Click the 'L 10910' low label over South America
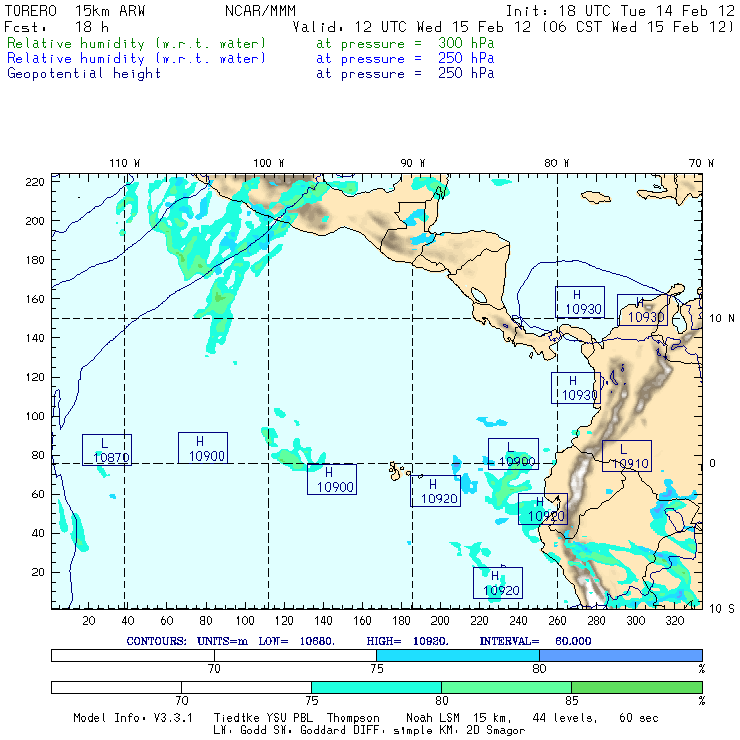The width and height of the screenshot is (740, 740). pos(627,456)
